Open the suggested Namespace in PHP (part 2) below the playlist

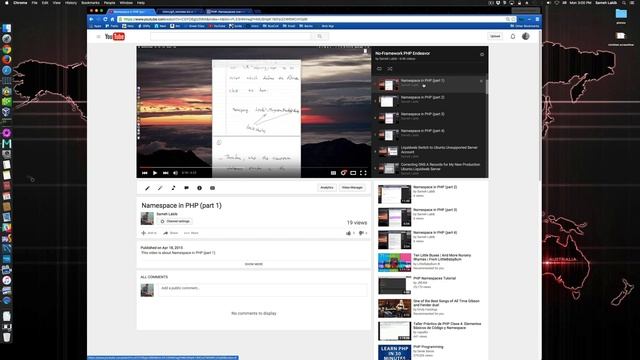(x=435, y=187)
